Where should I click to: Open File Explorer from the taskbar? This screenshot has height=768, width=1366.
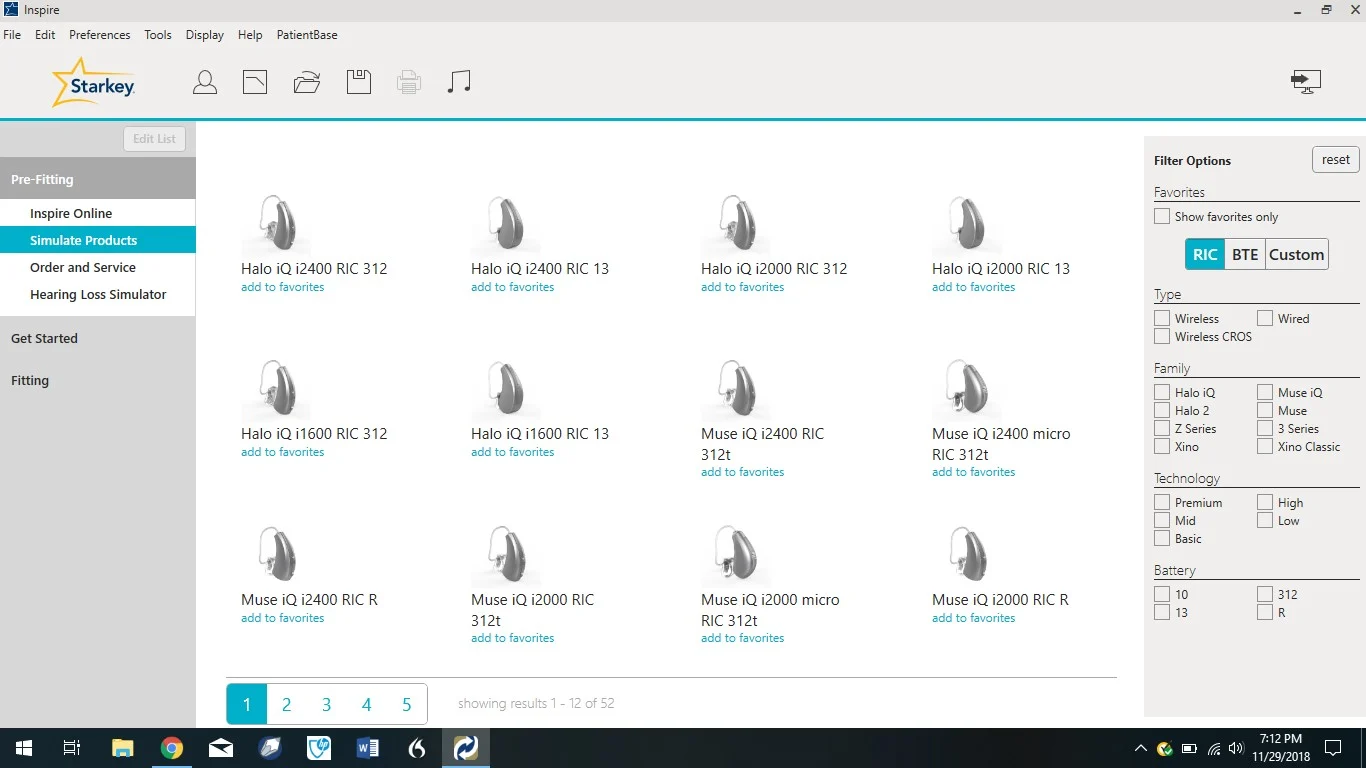click(123, 748)
